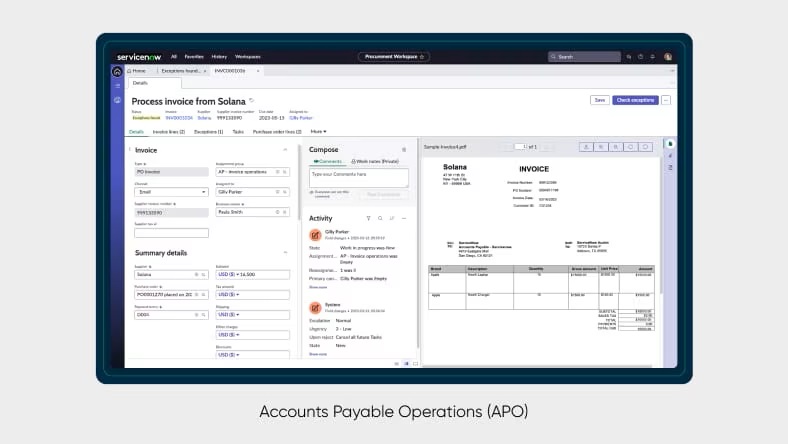The width and height of the screenshot is (788, 444).
Task: Click the Check exceptions button
Action: pos(635,100)
